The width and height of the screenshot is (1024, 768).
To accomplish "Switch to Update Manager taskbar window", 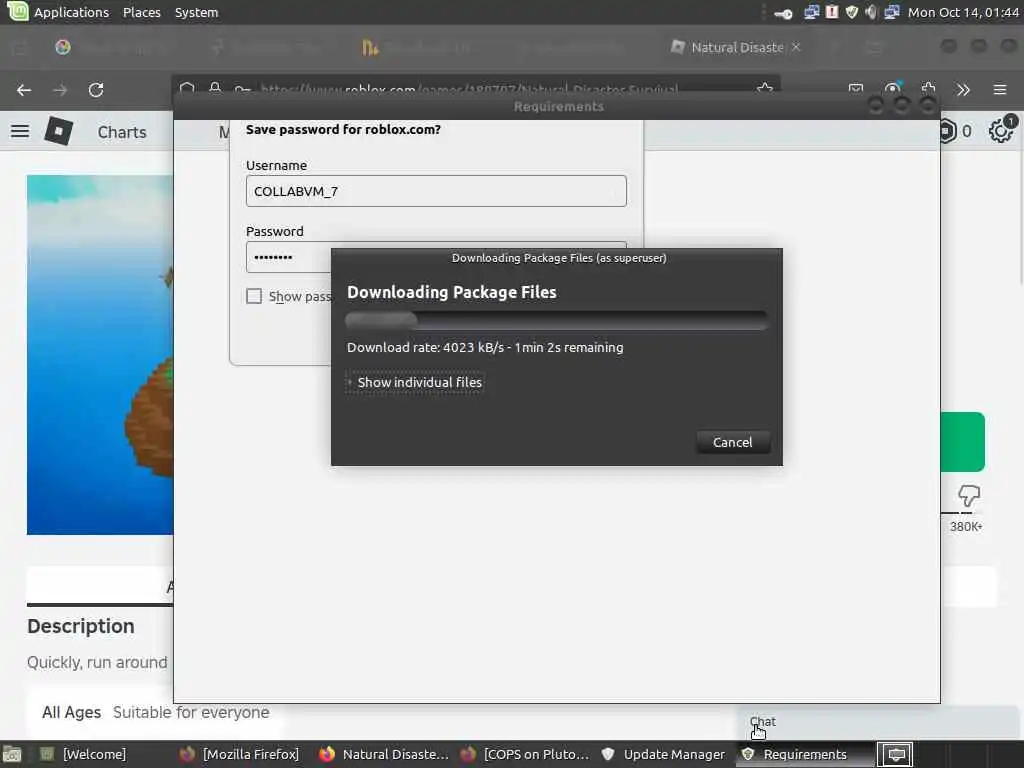I will tap(664, 754).
